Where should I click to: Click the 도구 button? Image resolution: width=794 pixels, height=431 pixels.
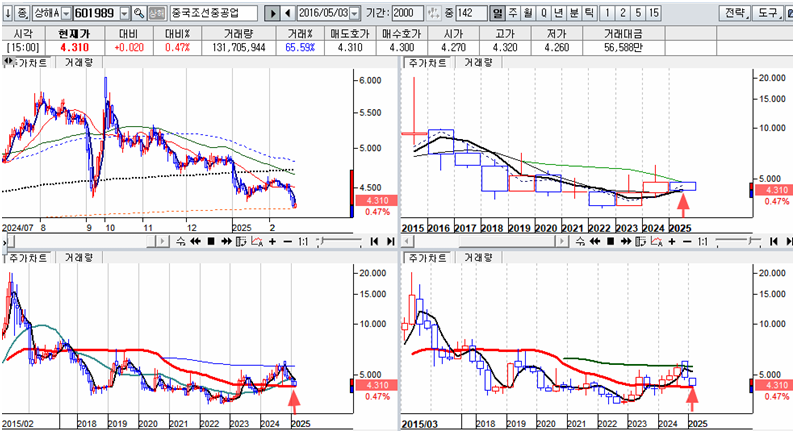(770, 14)
